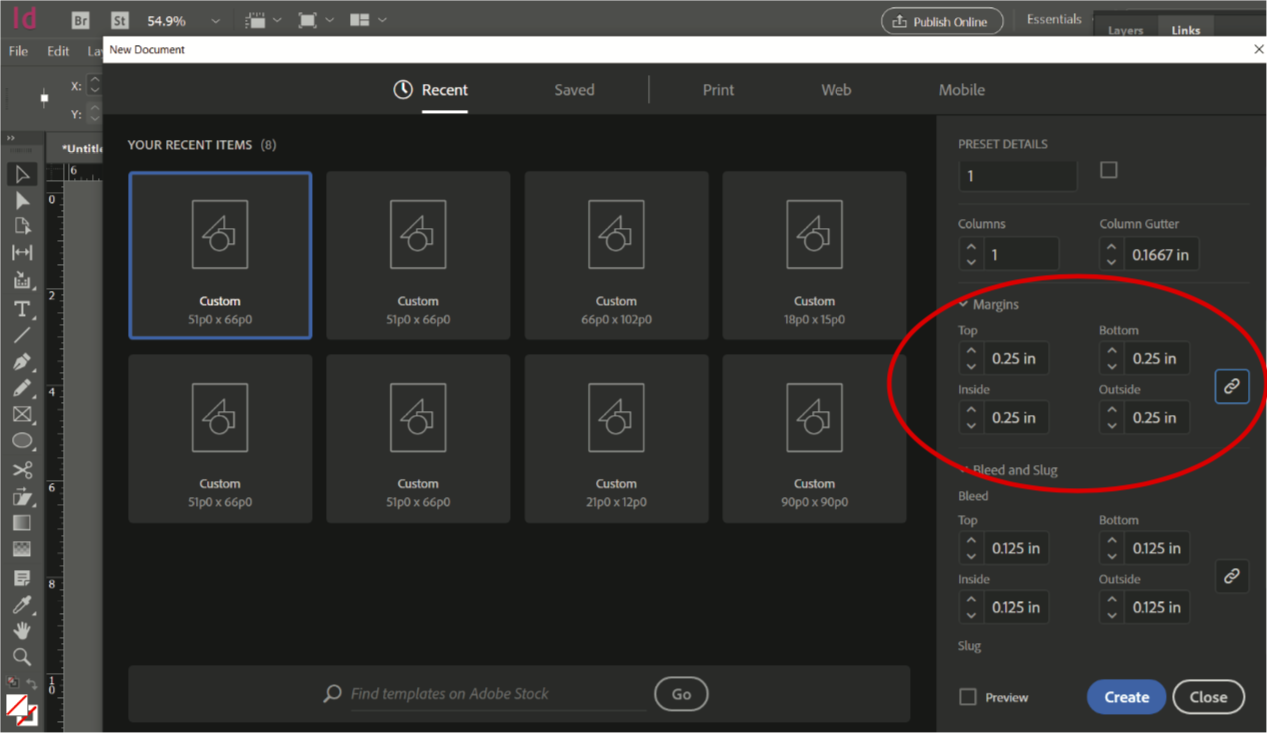Choose the Scissors tool

pos(21,470)
